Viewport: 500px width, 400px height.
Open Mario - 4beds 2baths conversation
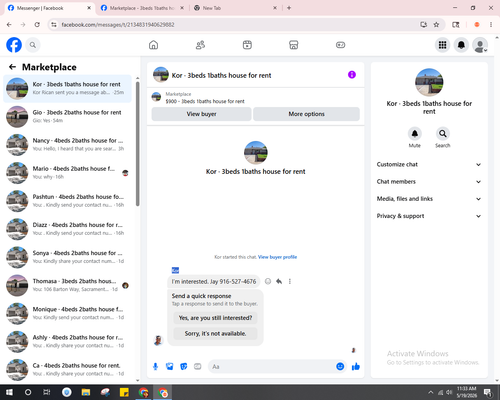[x=67, y=173]
